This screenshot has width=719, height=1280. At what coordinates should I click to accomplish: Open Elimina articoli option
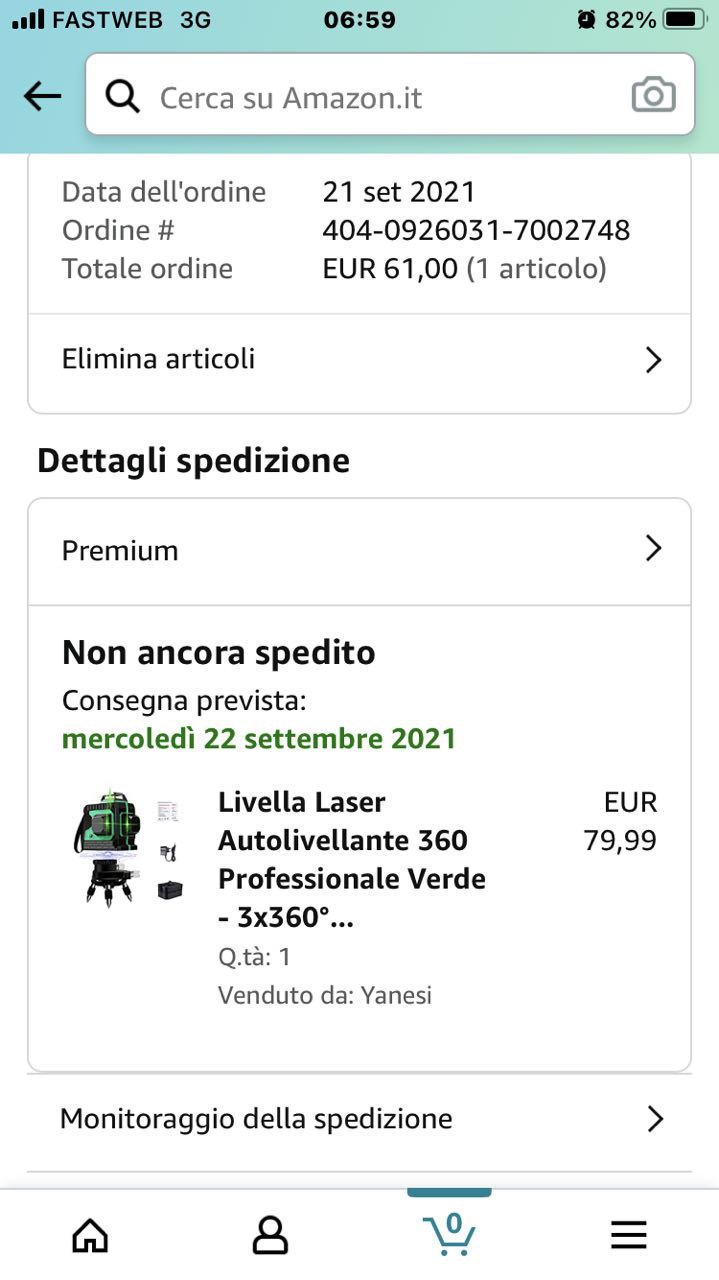[x=159, y=359]
